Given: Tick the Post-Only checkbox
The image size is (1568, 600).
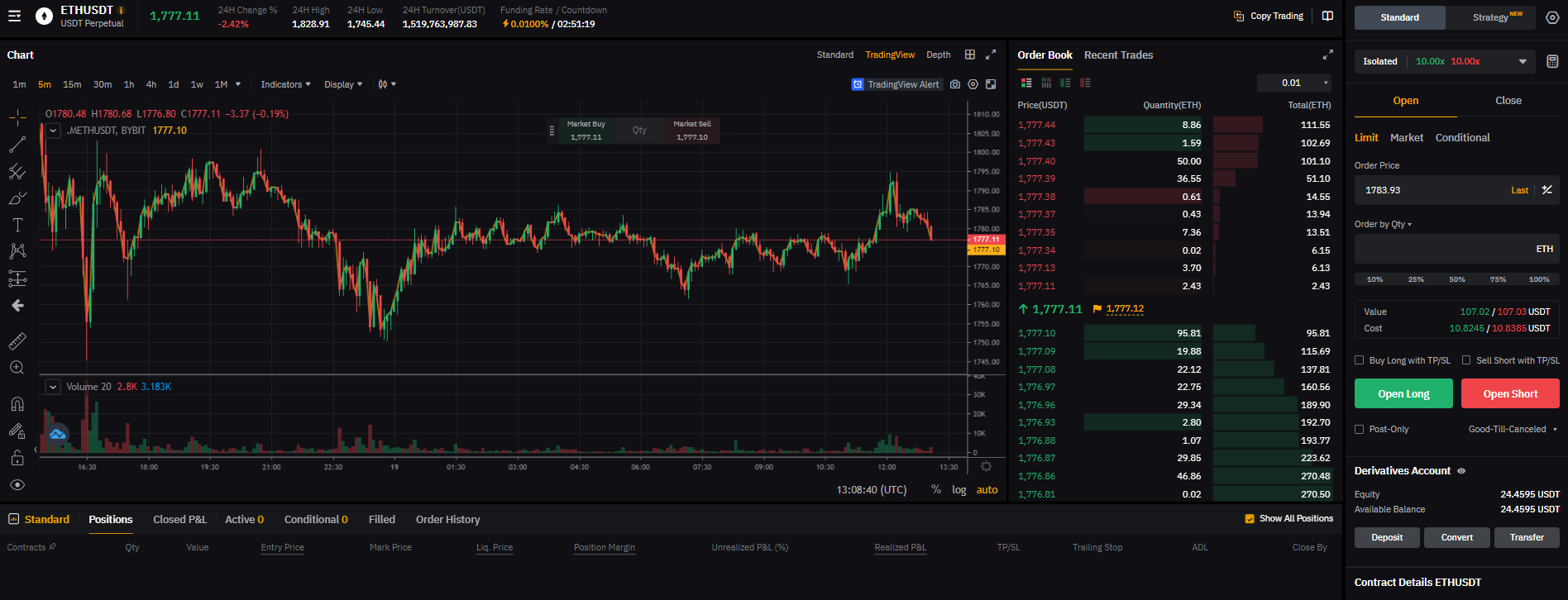Looking at the screenshot, I should pos(1360,429).
